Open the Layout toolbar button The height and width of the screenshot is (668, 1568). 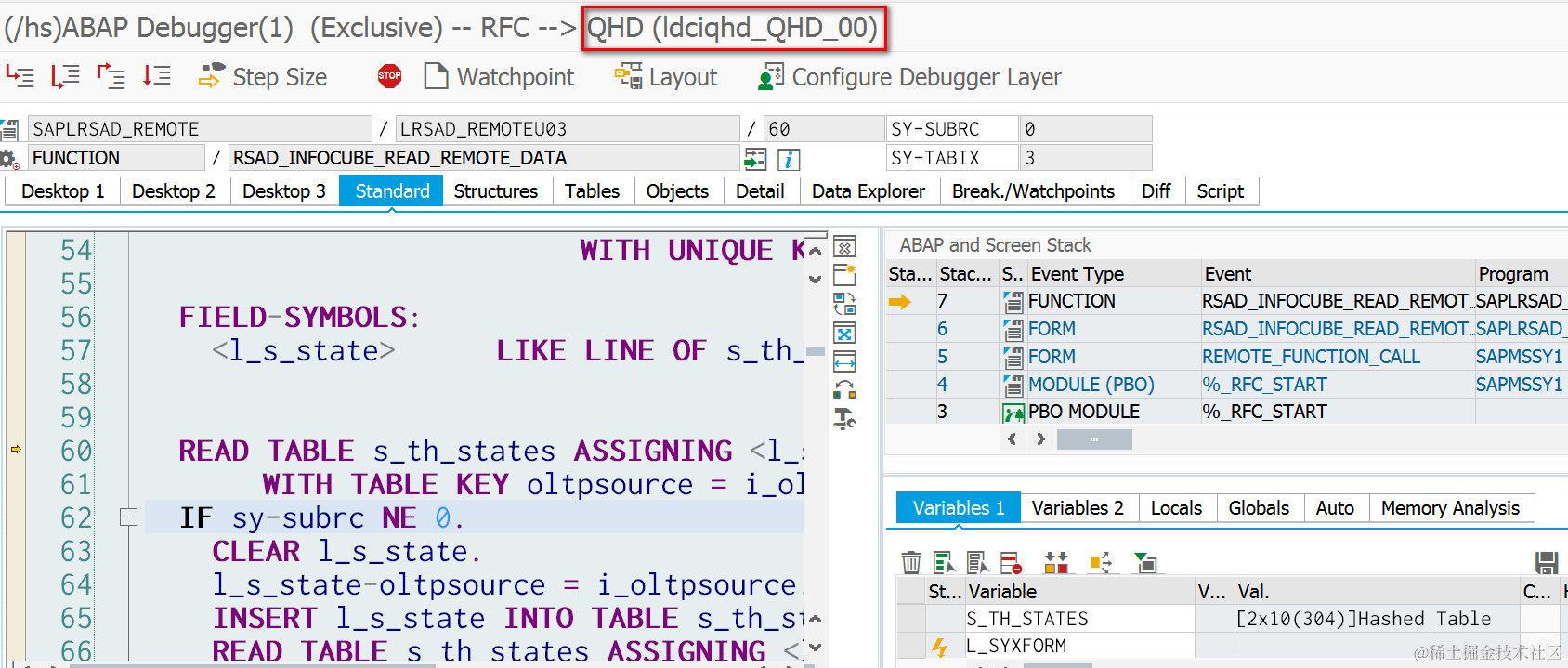coord(666,77)
